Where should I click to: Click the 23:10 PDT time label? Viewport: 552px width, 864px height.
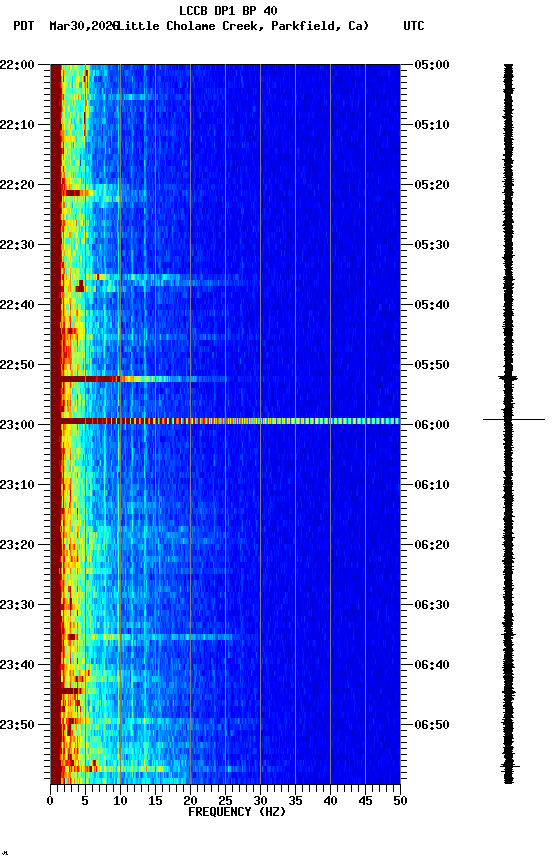pyautogui.click(x=17, y=485)
